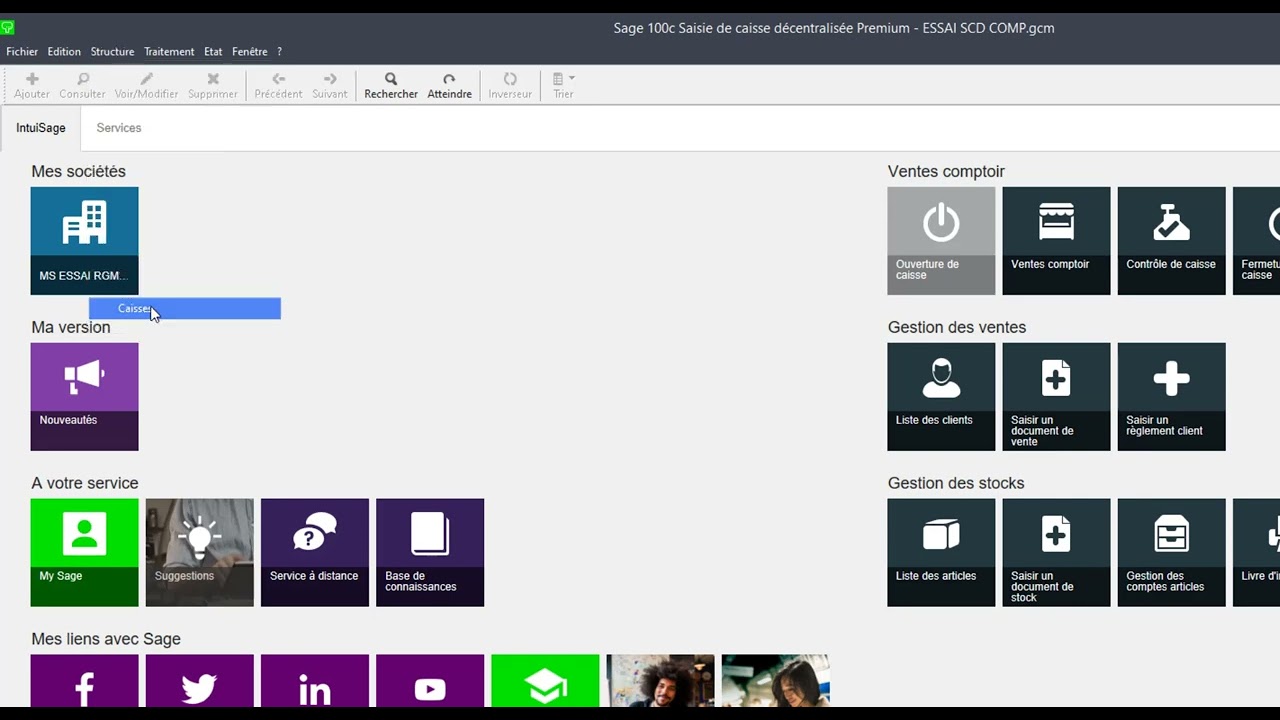
Task: Click the Saisir un règlement client tile
Action: [1171, 397]
